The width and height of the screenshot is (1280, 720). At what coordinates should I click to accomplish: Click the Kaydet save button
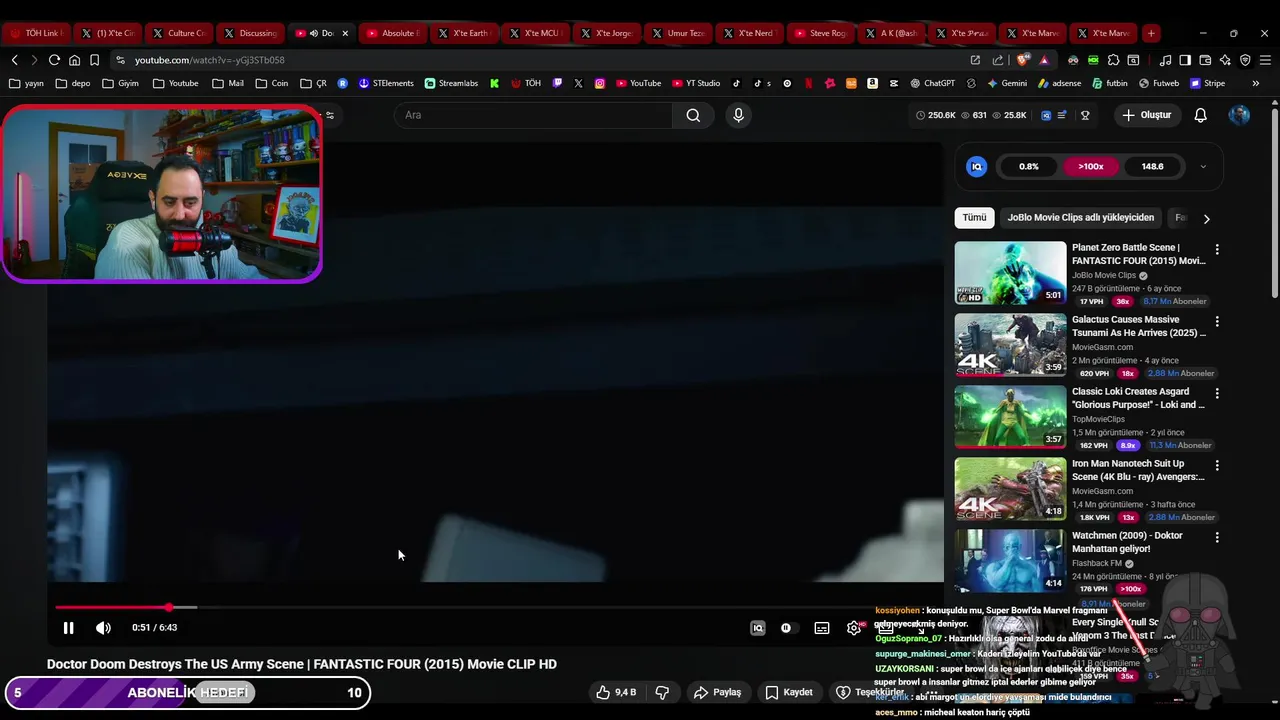point(788,692)
